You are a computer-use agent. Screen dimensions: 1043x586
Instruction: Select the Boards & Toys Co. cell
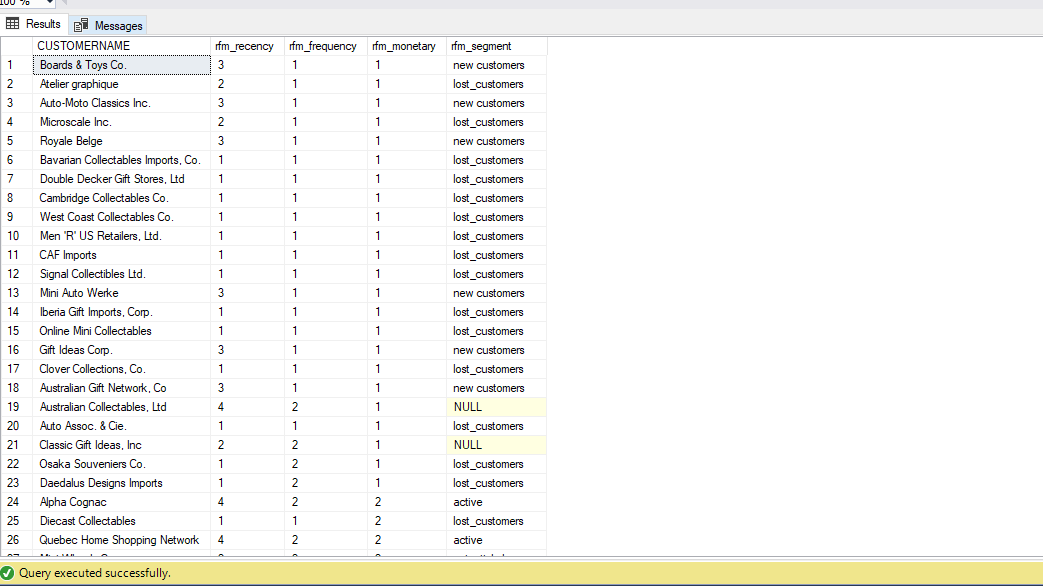tap(120, 64)
